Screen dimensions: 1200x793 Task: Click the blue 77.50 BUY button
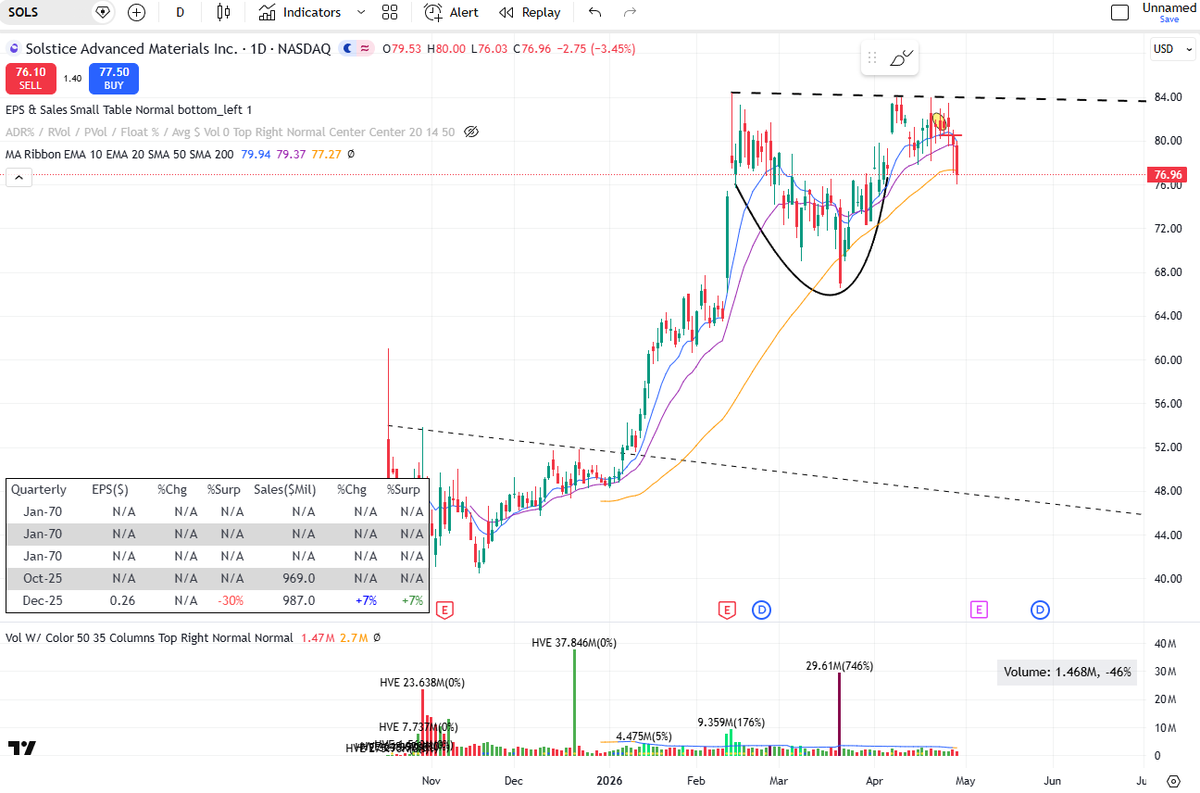pyautogui.click(x=114, y=78)
